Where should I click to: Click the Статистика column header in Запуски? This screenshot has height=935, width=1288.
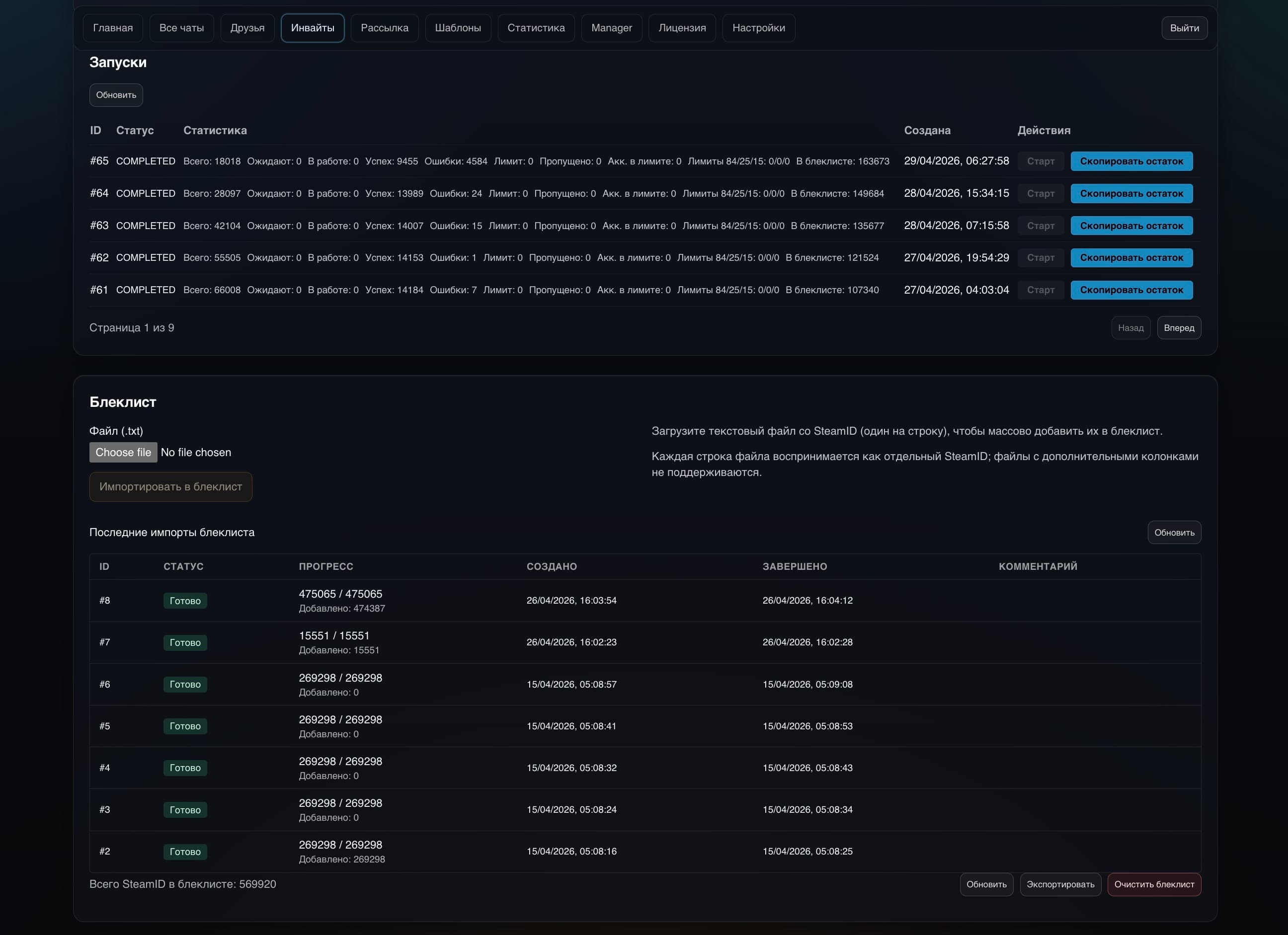coord(215,130)
